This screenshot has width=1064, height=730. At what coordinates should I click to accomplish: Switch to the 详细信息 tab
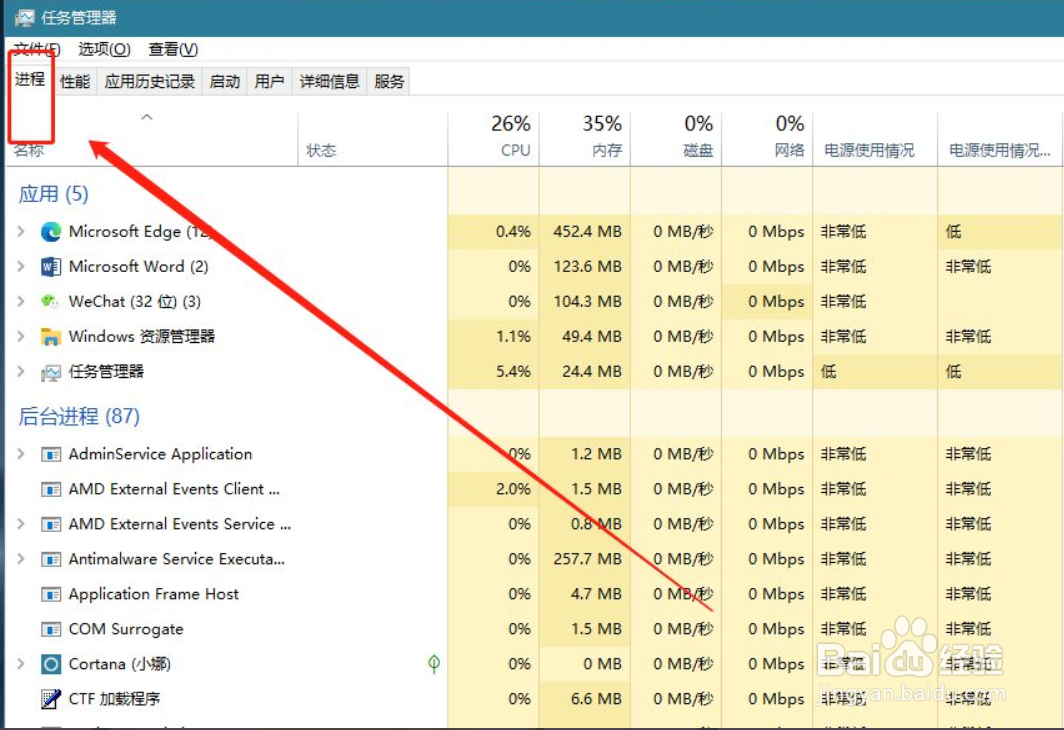click(x=329, y=81)
